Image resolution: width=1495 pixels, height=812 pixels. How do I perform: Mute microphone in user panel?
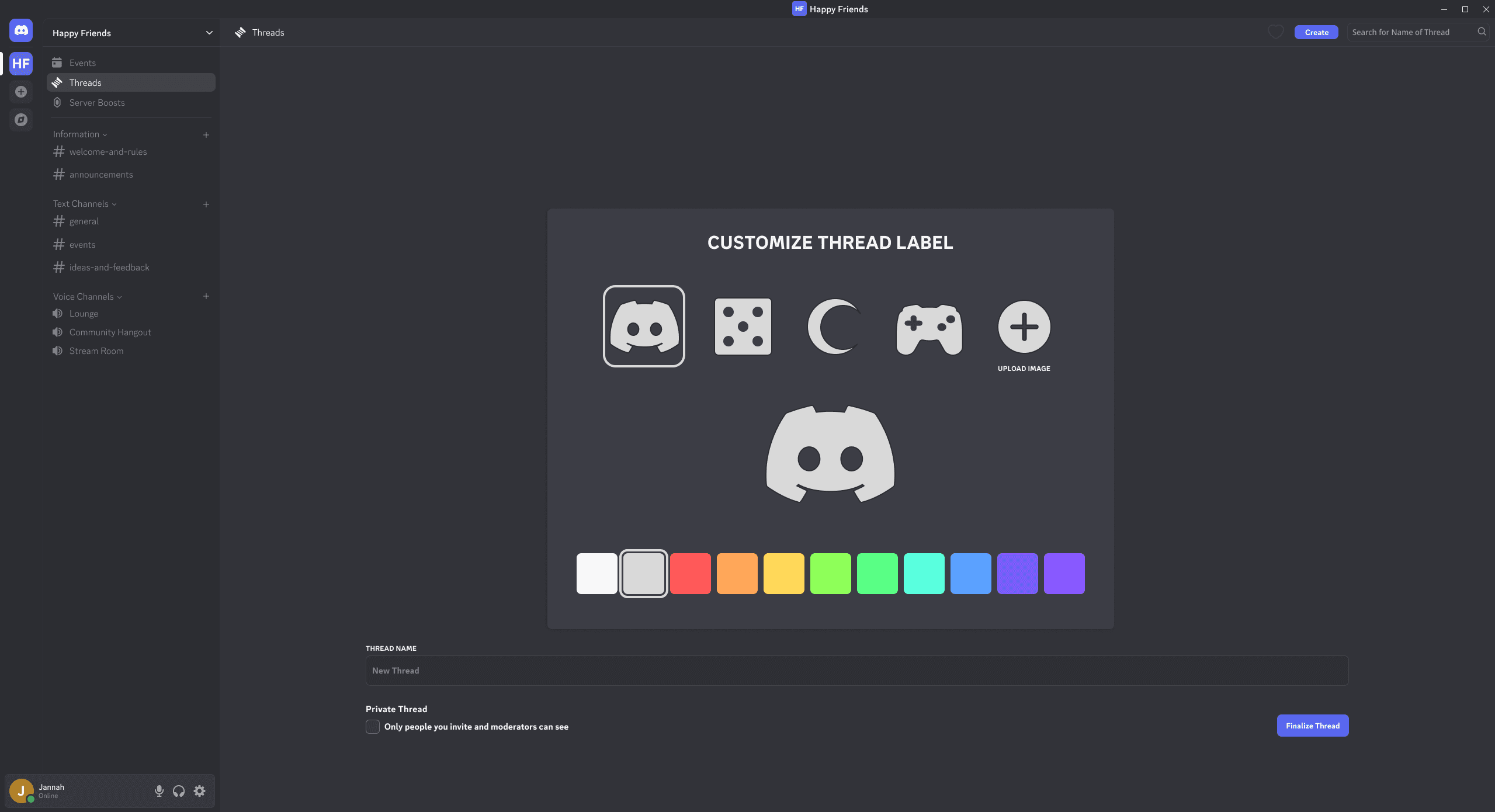pos(159,791)
